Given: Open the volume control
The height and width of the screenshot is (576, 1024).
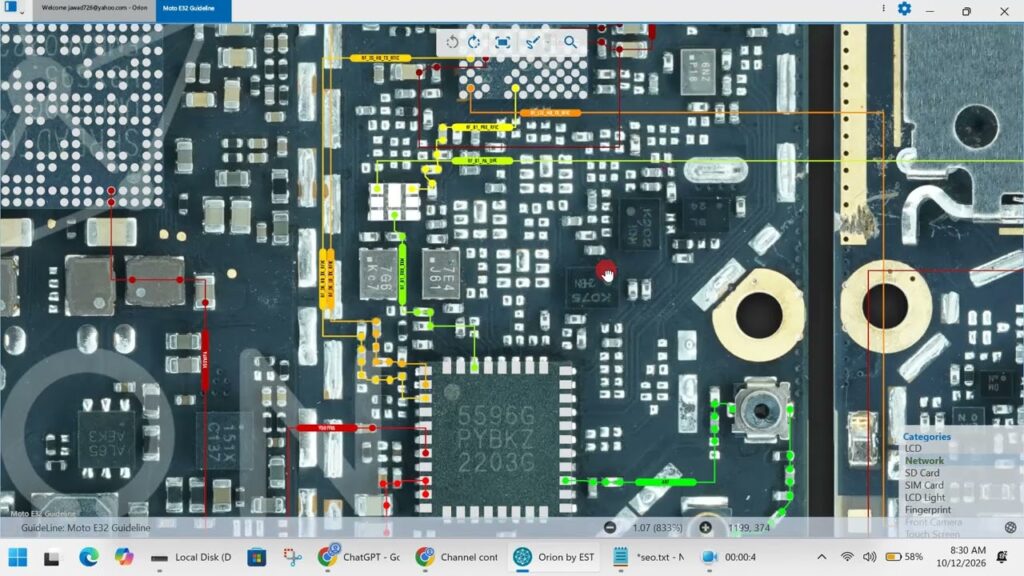Looking at the screenshot, I should coord(869,557).
